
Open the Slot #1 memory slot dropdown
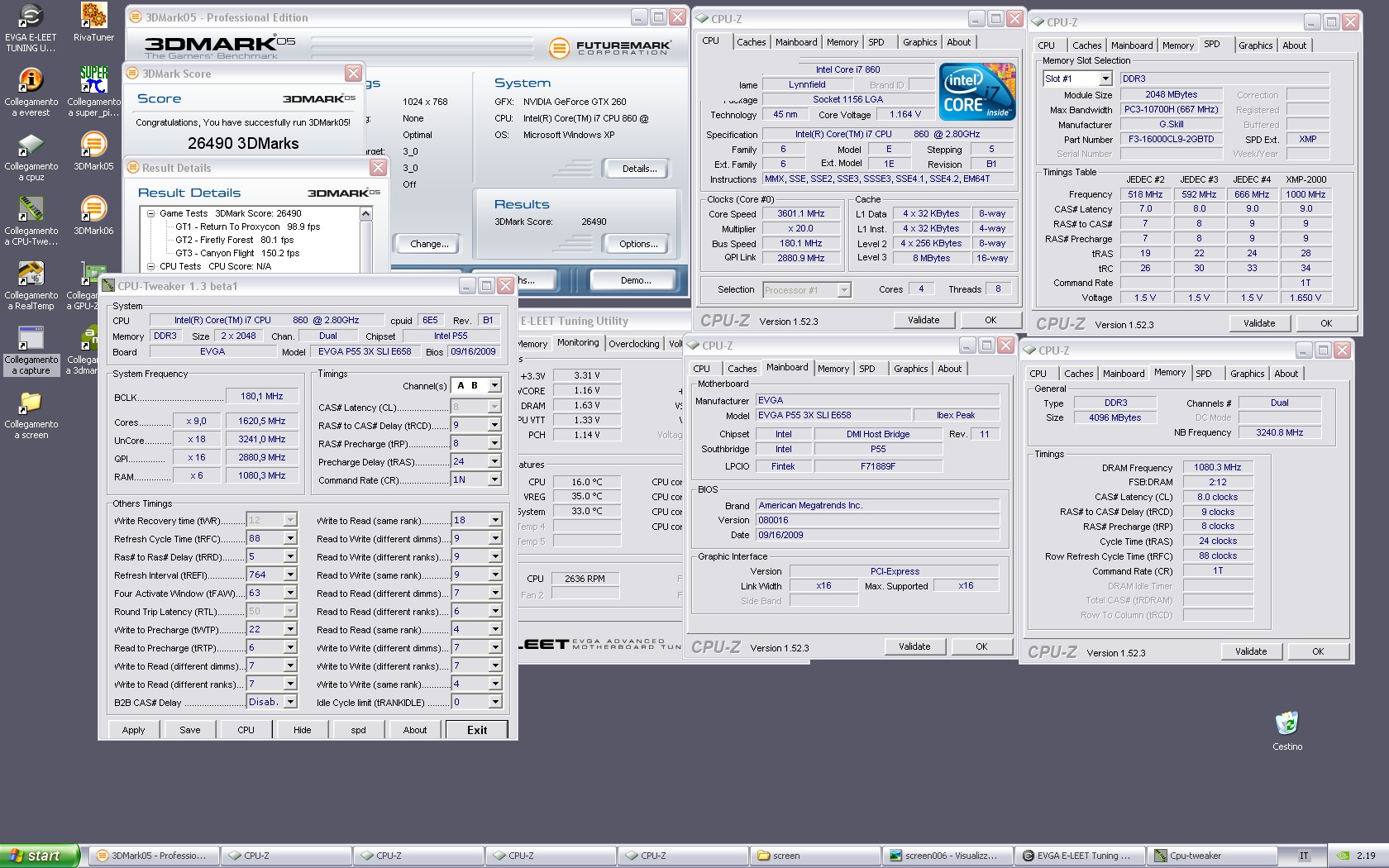pyautogui.click(x=1105, y=79)
